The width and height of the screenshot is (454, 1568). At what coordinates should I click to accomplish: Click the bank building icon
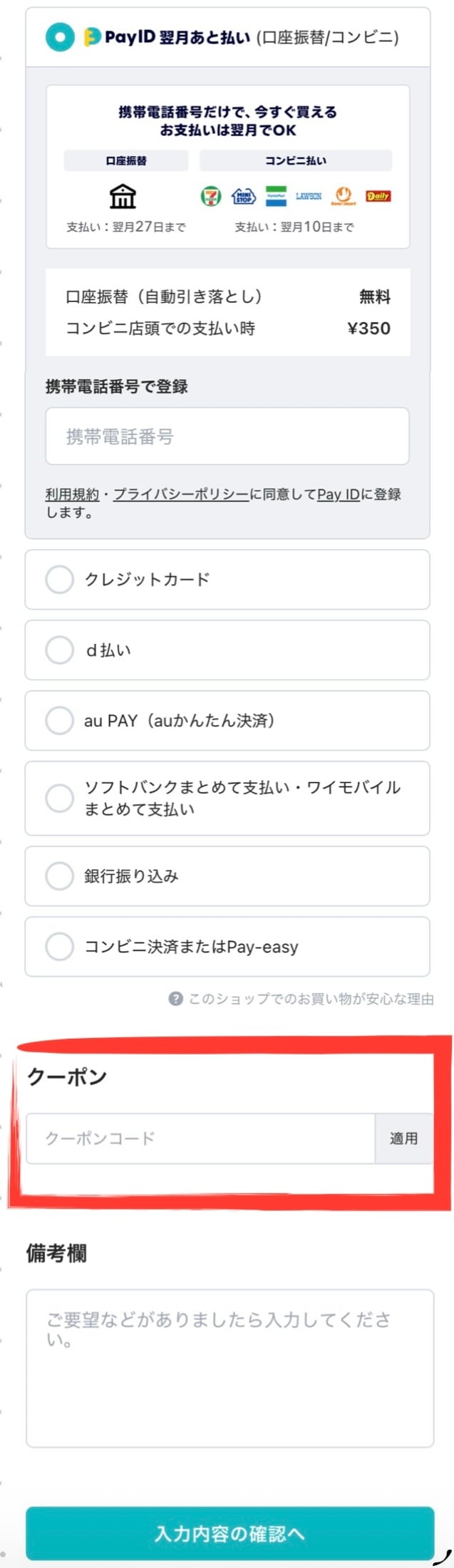point(123,196)
